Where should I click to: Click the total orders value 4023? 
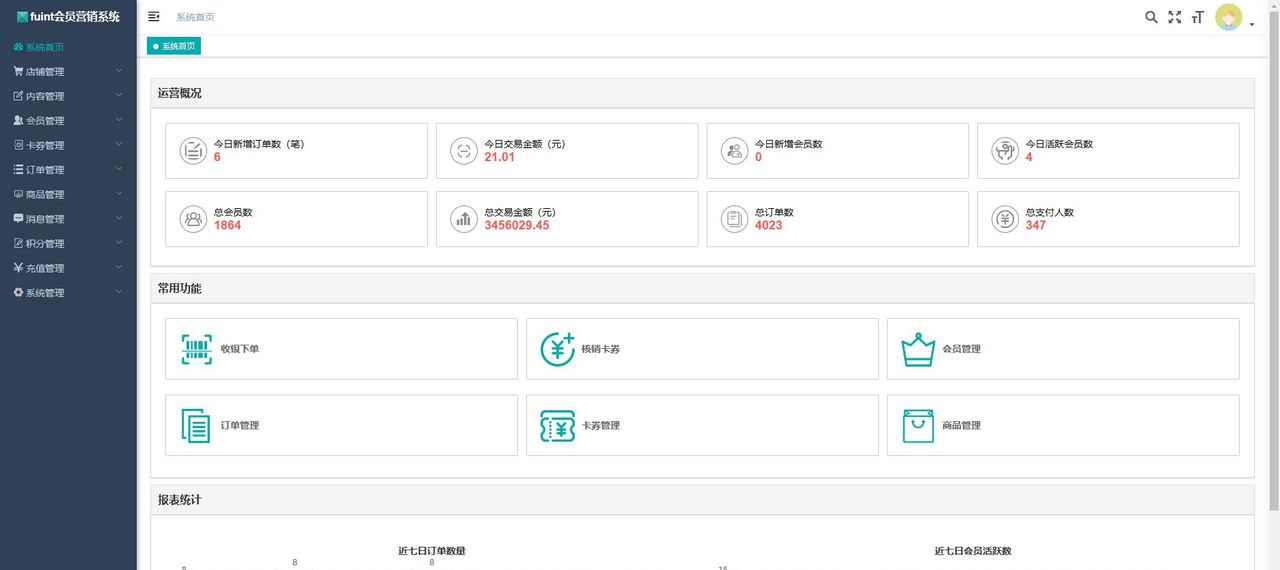point(769,226)
